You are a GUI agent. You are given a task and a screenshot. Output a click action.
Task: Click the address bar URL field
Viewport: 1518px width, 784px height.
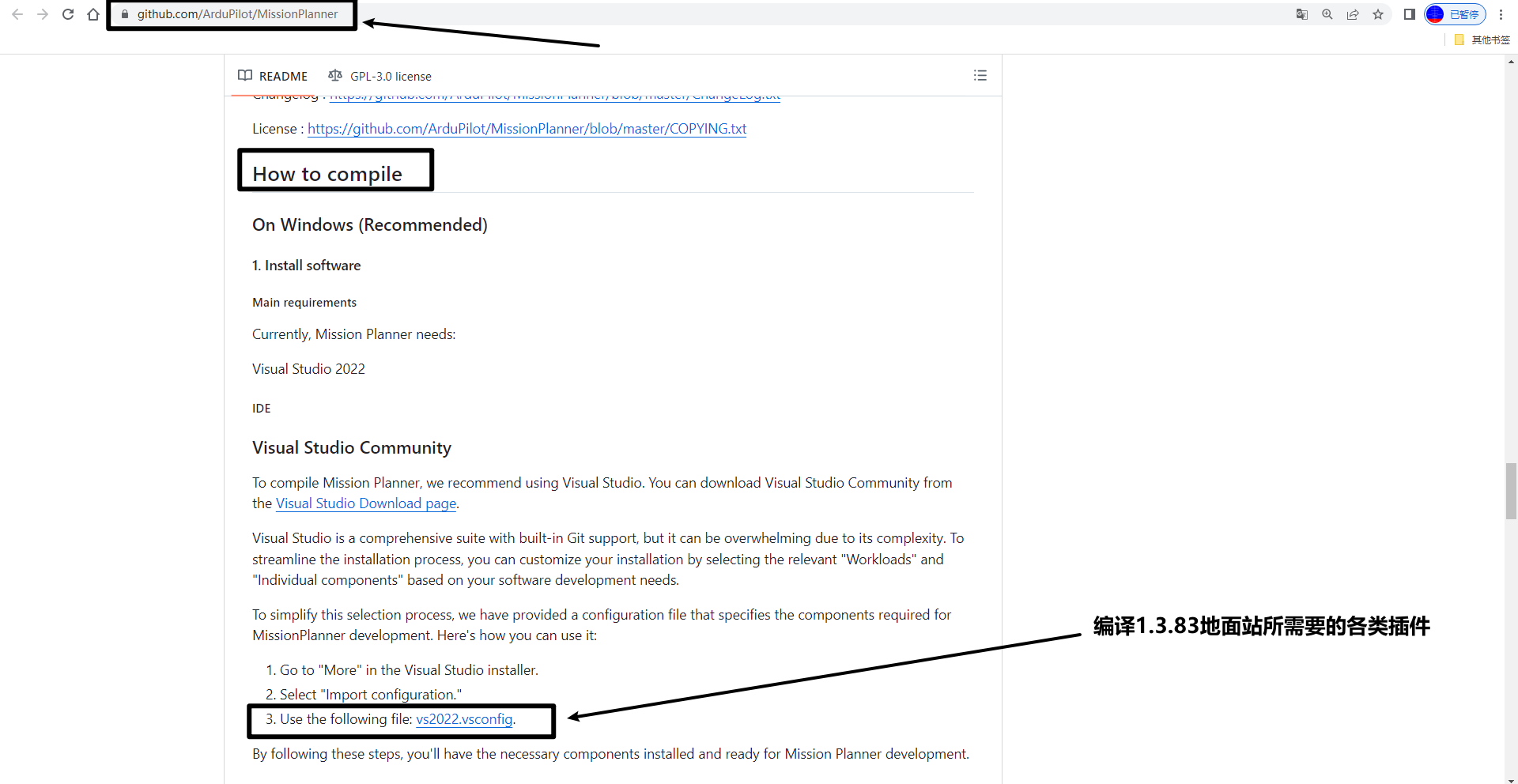[237, 14]
